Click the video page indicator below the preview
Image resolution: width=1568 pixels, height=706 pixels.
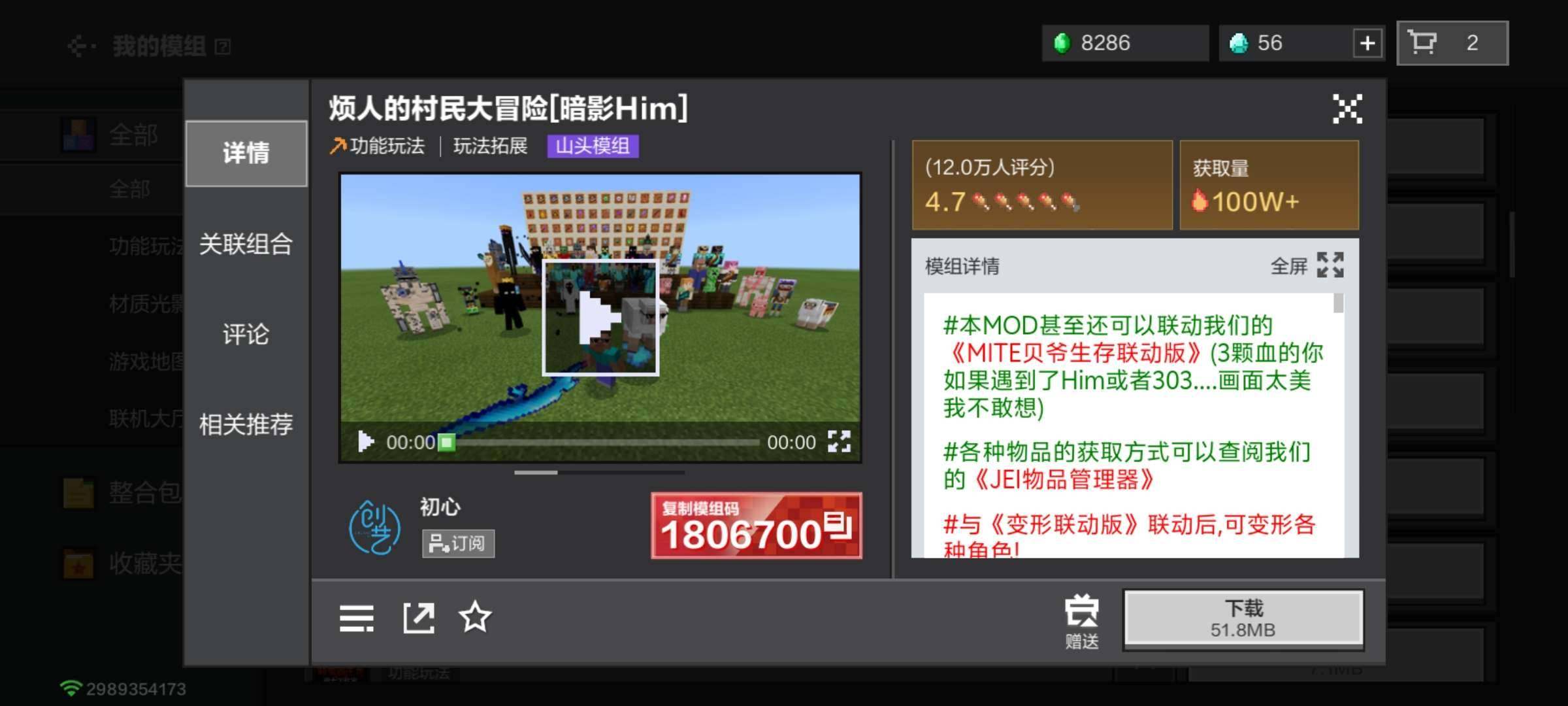[600, 472]
